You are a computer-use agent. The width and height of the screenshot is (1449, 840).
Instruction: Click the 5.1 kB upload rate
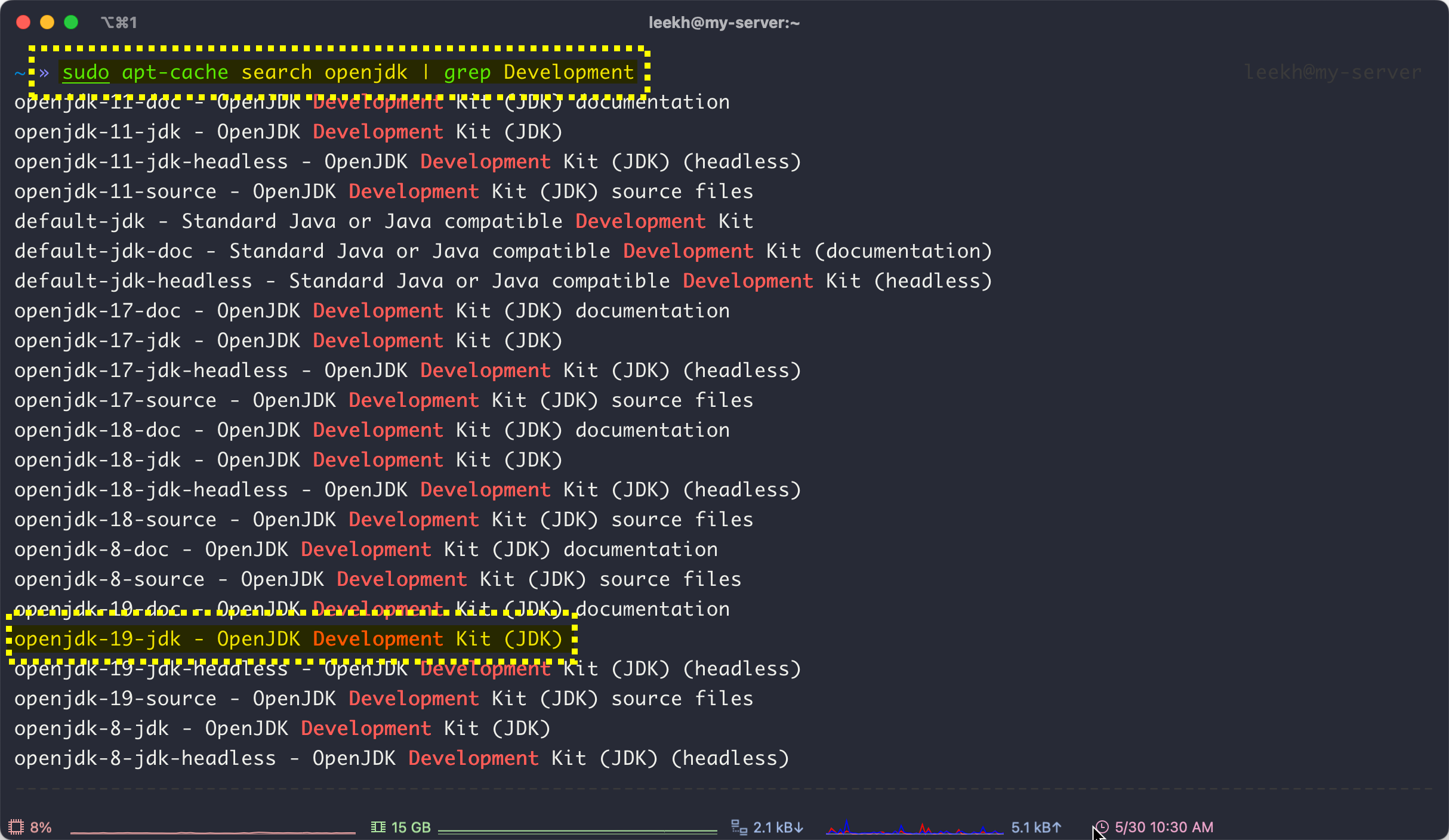pos(1036,827)
